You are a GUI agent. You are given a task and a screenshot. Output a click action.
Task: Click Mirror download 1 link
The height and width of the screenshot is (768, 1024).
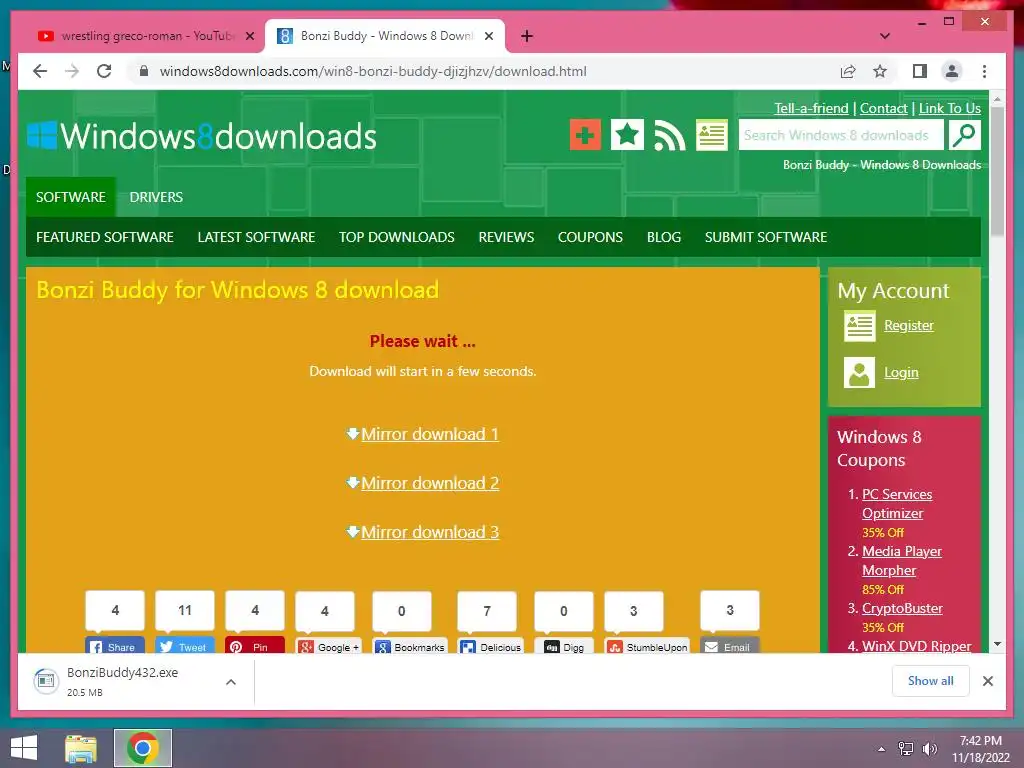pos(430,434)
